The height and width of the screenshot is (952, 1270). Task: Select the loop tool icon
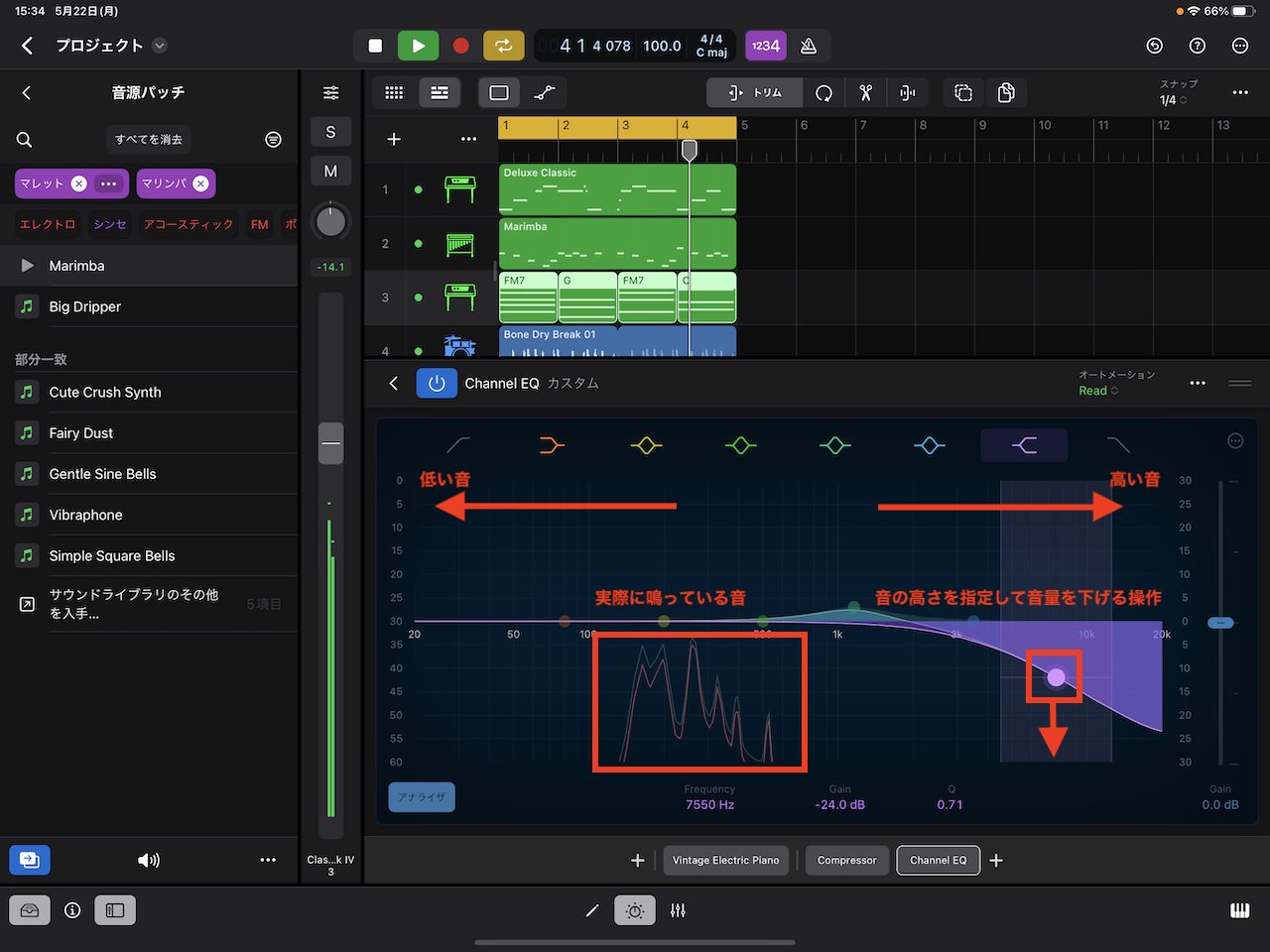click(x=824, y=92)
